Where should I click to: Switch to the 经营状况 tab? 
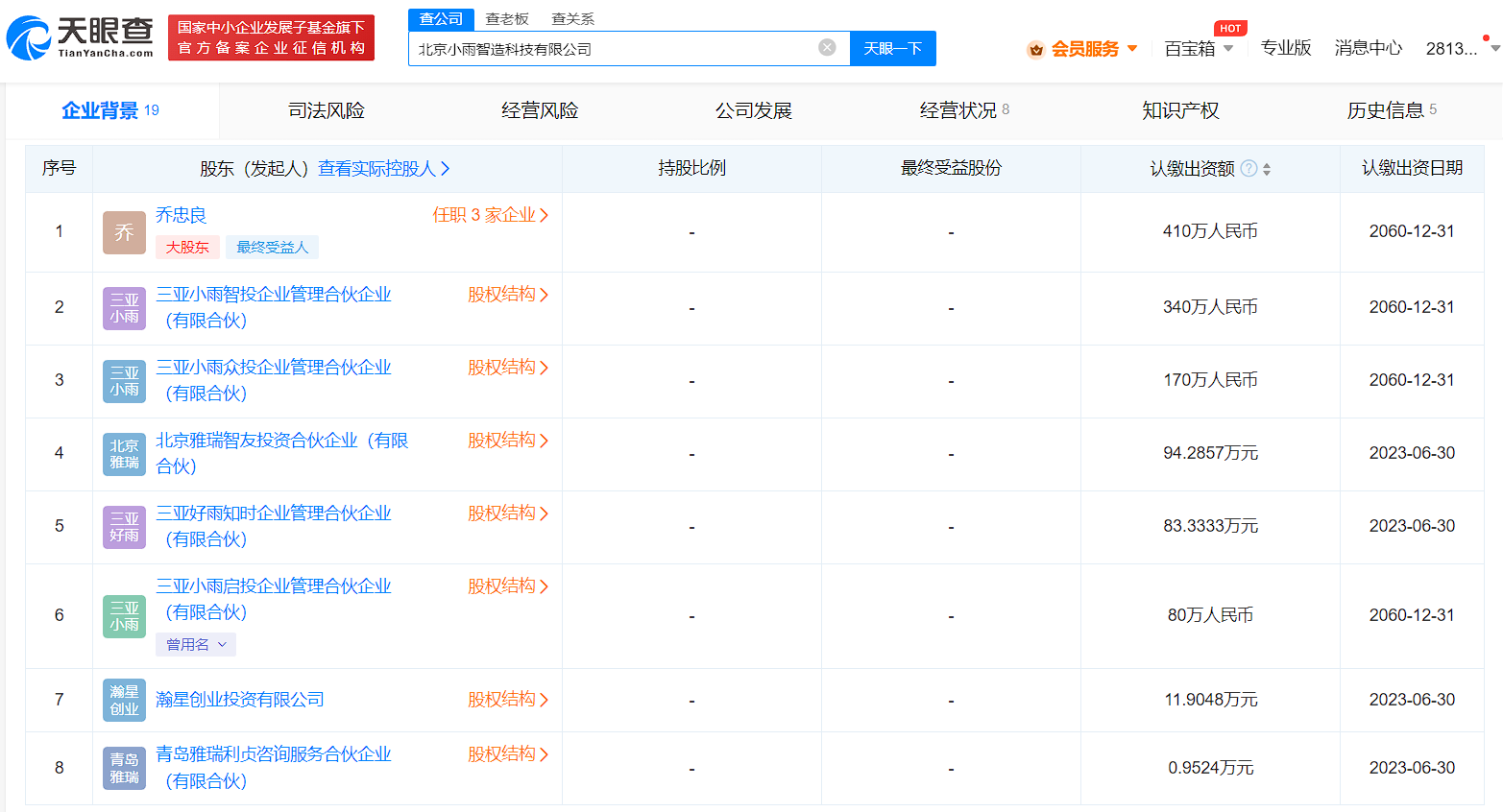coord(965,111)
